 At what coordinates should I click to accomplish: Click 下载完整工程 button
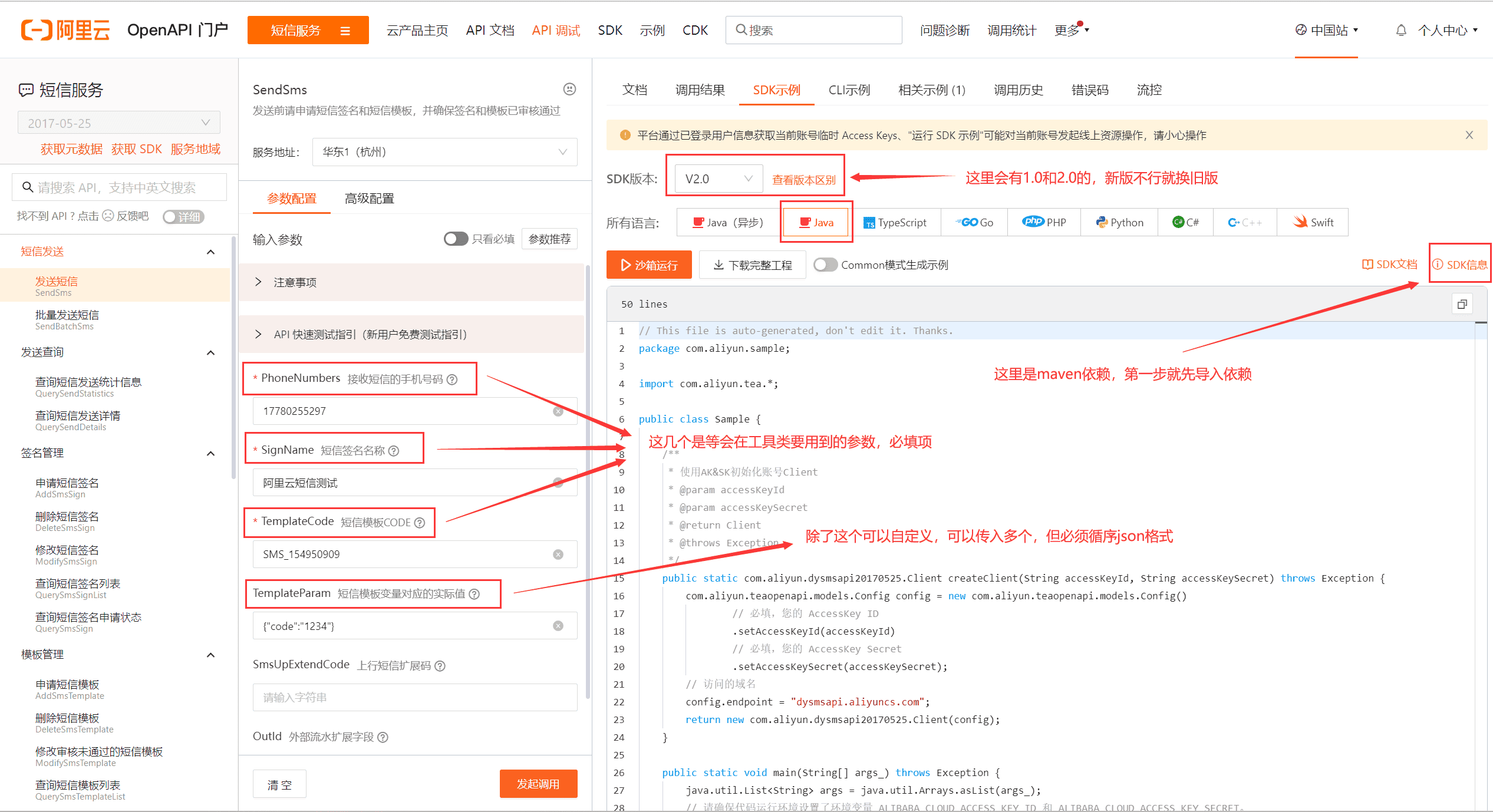[753, 265]
